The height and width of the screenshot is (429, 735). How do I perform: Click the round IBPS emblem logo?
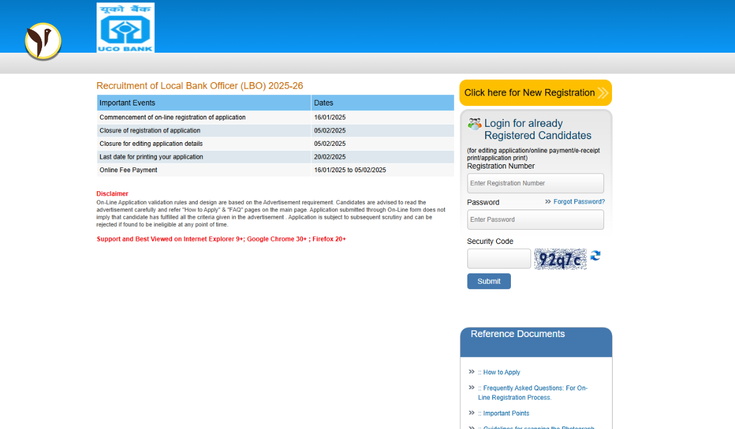43,41
